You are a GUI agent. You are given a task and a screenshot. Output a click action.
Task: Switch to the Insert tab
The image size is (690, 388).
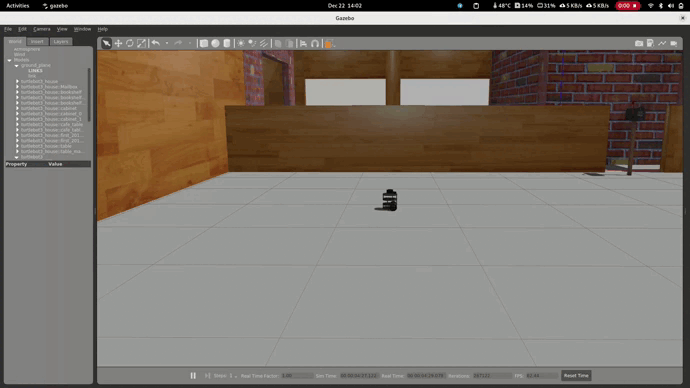37,41
